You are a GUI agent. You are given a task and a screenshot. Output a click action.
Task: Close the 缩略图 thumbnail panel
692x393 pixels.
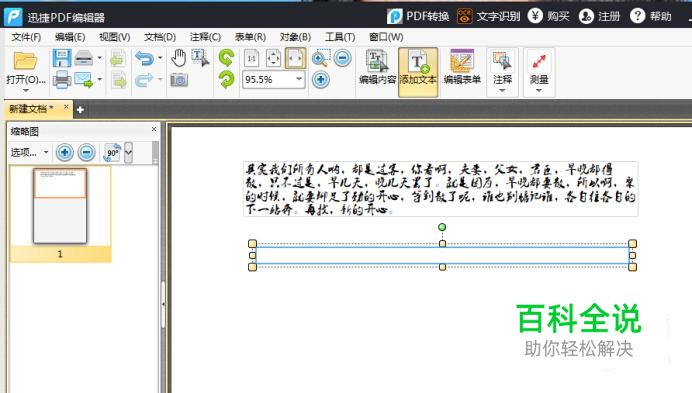154,129
